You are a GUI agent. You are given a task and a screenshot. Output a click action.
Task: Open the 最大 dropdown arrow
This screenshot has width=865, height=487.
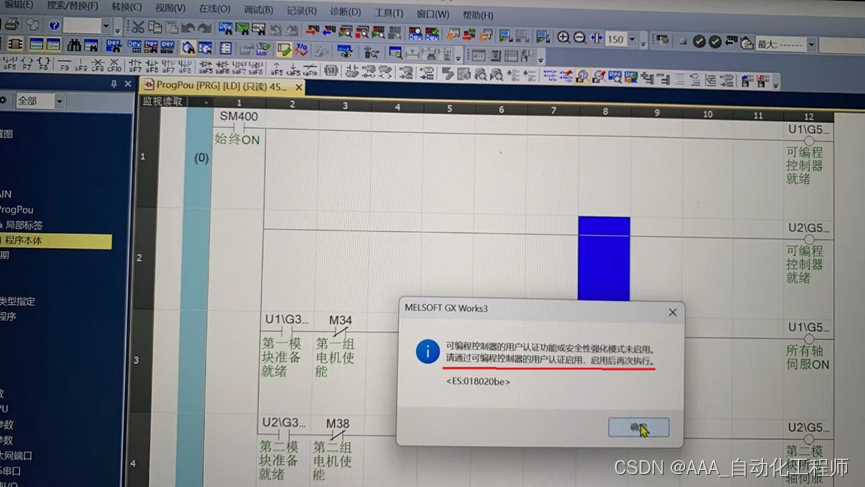(x=811, y=45)
